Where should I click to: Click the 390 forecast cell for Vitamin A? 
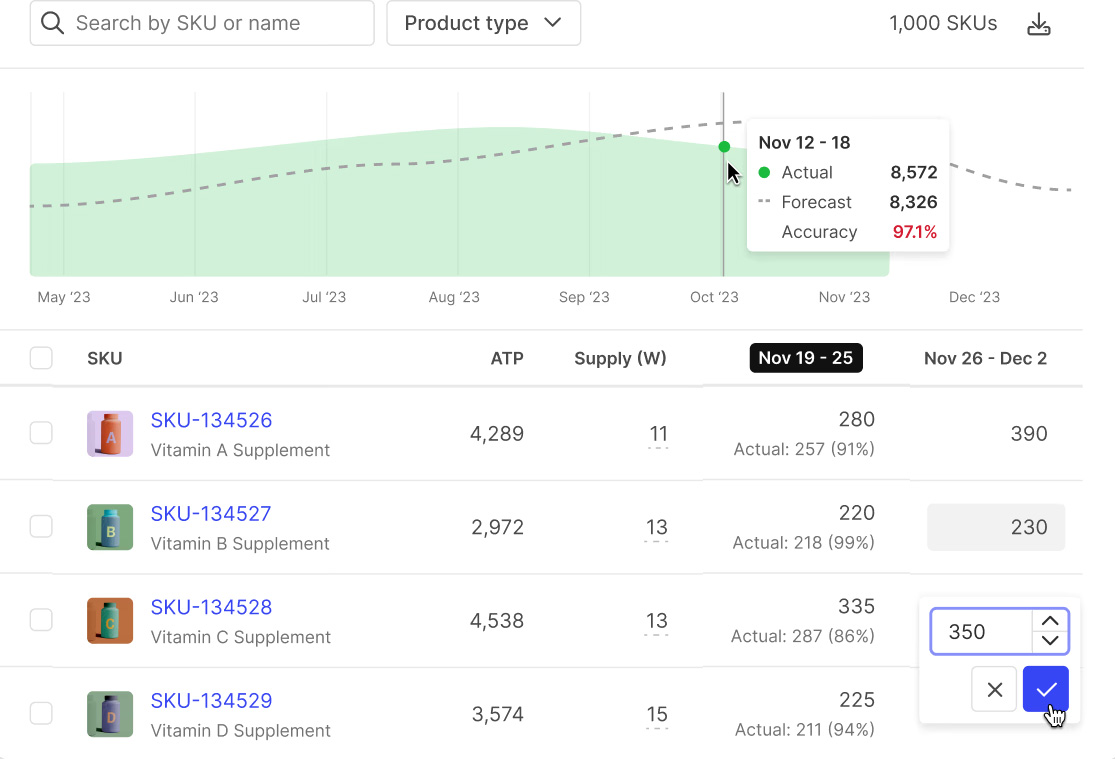coord(1028,434)
